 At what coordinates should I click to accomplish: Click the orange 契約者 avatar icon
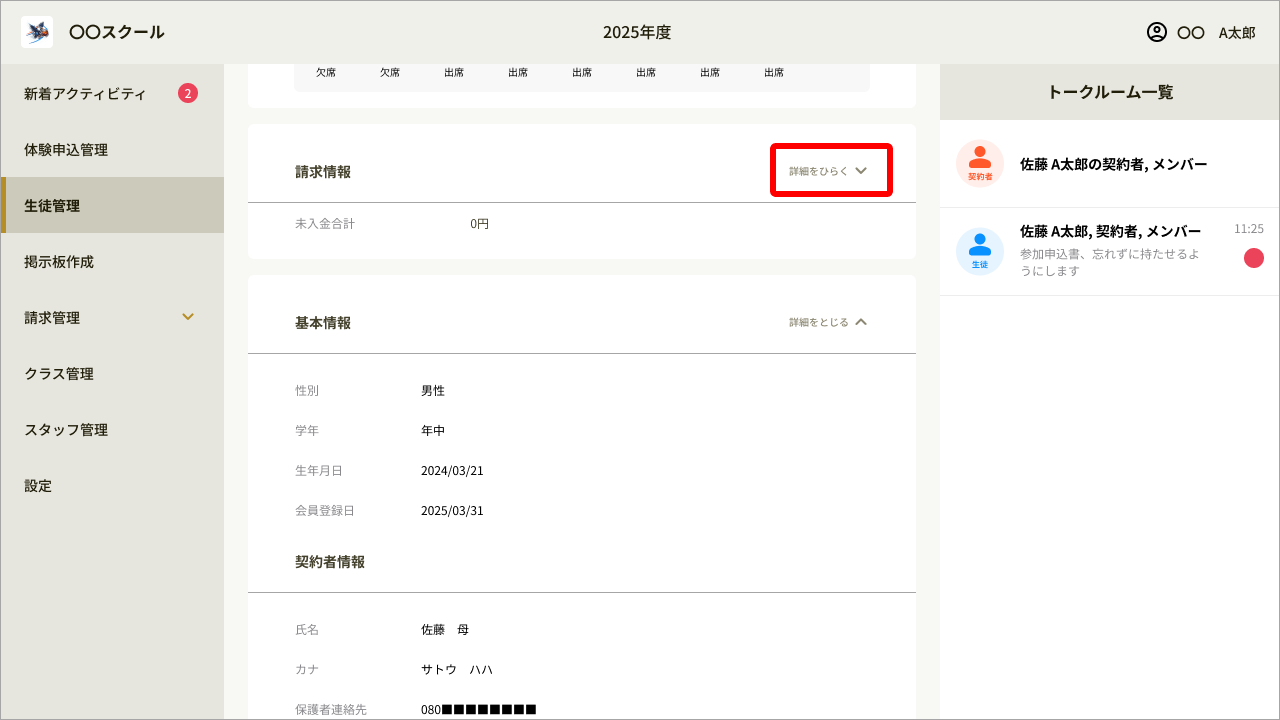click(979, 163)
